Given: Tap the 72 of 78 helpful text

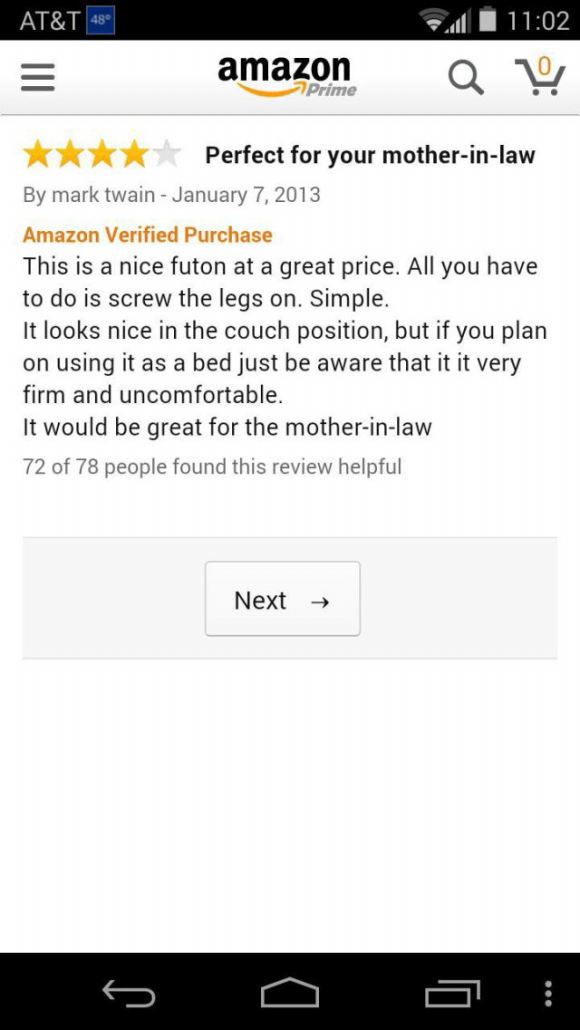Looking at the screenshot, I should pyautogui.click(x=212, y=467).
